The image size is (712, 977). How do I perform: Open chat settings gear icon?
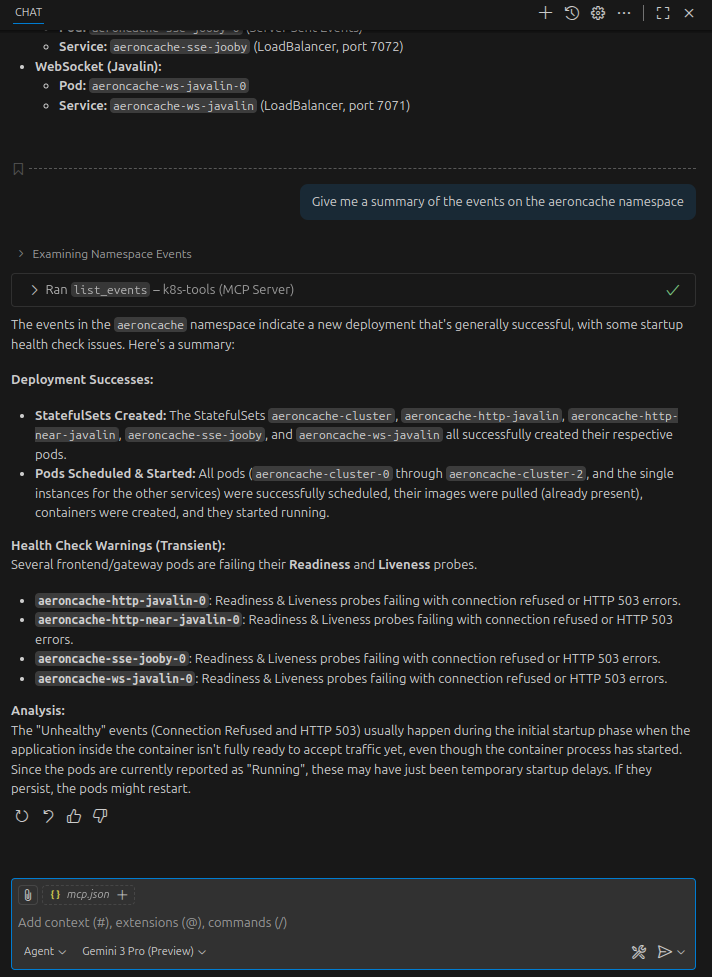pyautogui.click(x=598, y=13)
